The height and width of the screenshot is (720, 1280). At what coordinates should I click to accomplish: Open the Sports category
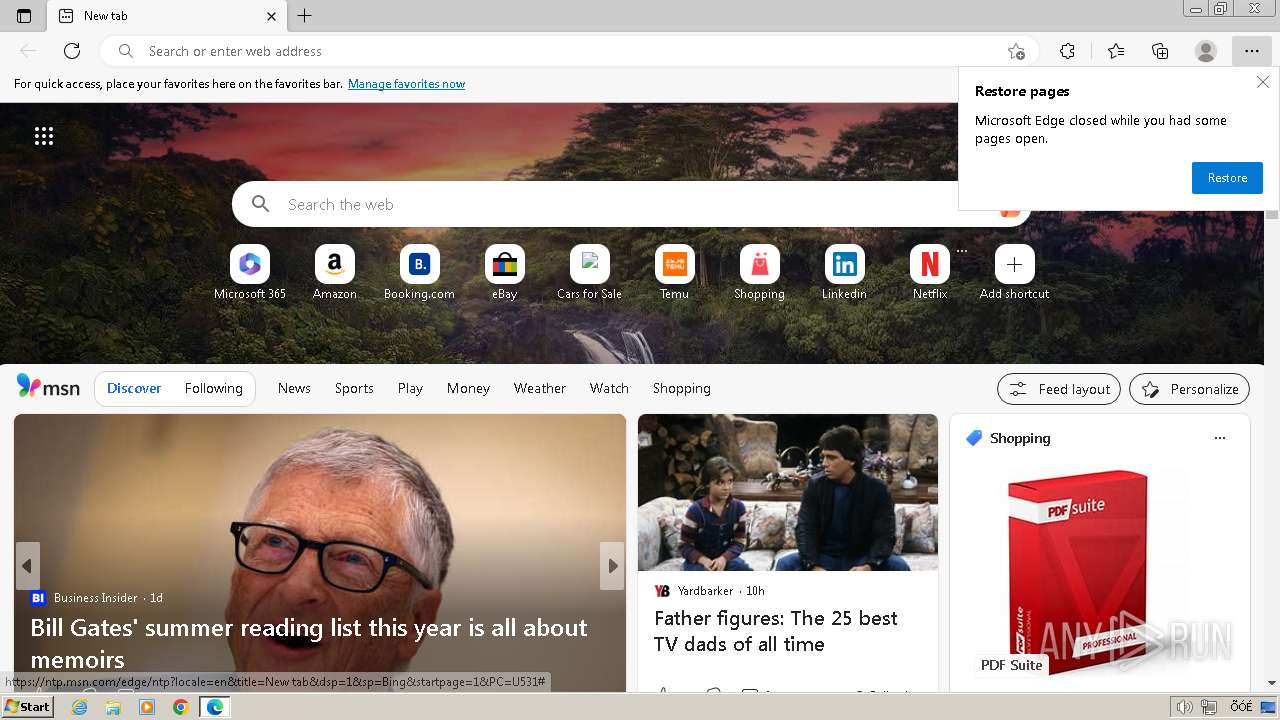click(354, 388)
